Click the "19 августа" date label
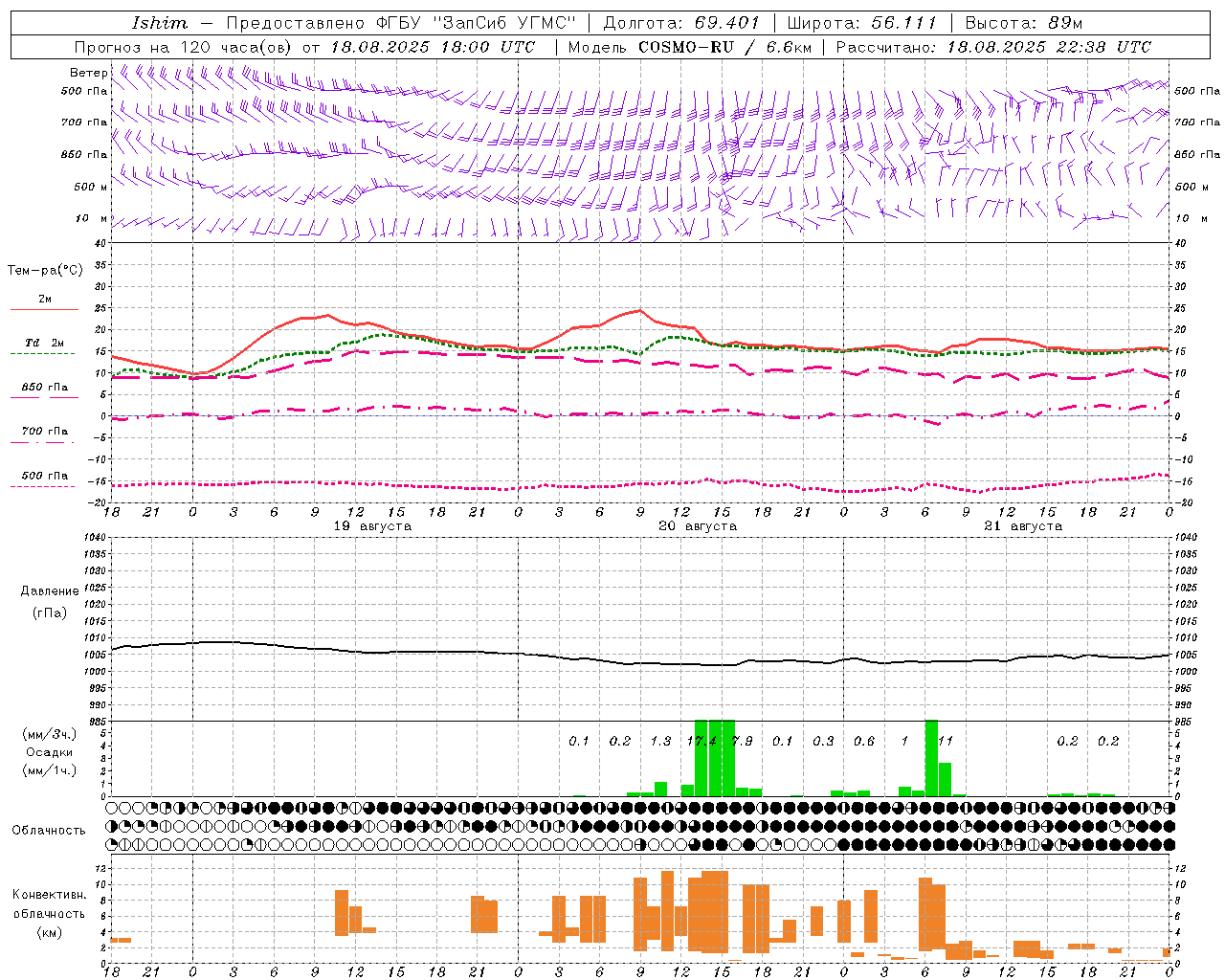Image resolution: width=1225 pixels, height=980 pixels. (x=372, y=526)
